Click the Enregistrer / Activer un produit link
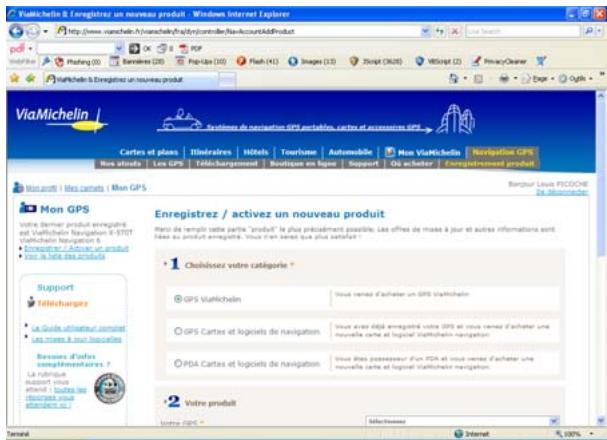This screenshot has height=440, width=607. [x=76, y=248]
